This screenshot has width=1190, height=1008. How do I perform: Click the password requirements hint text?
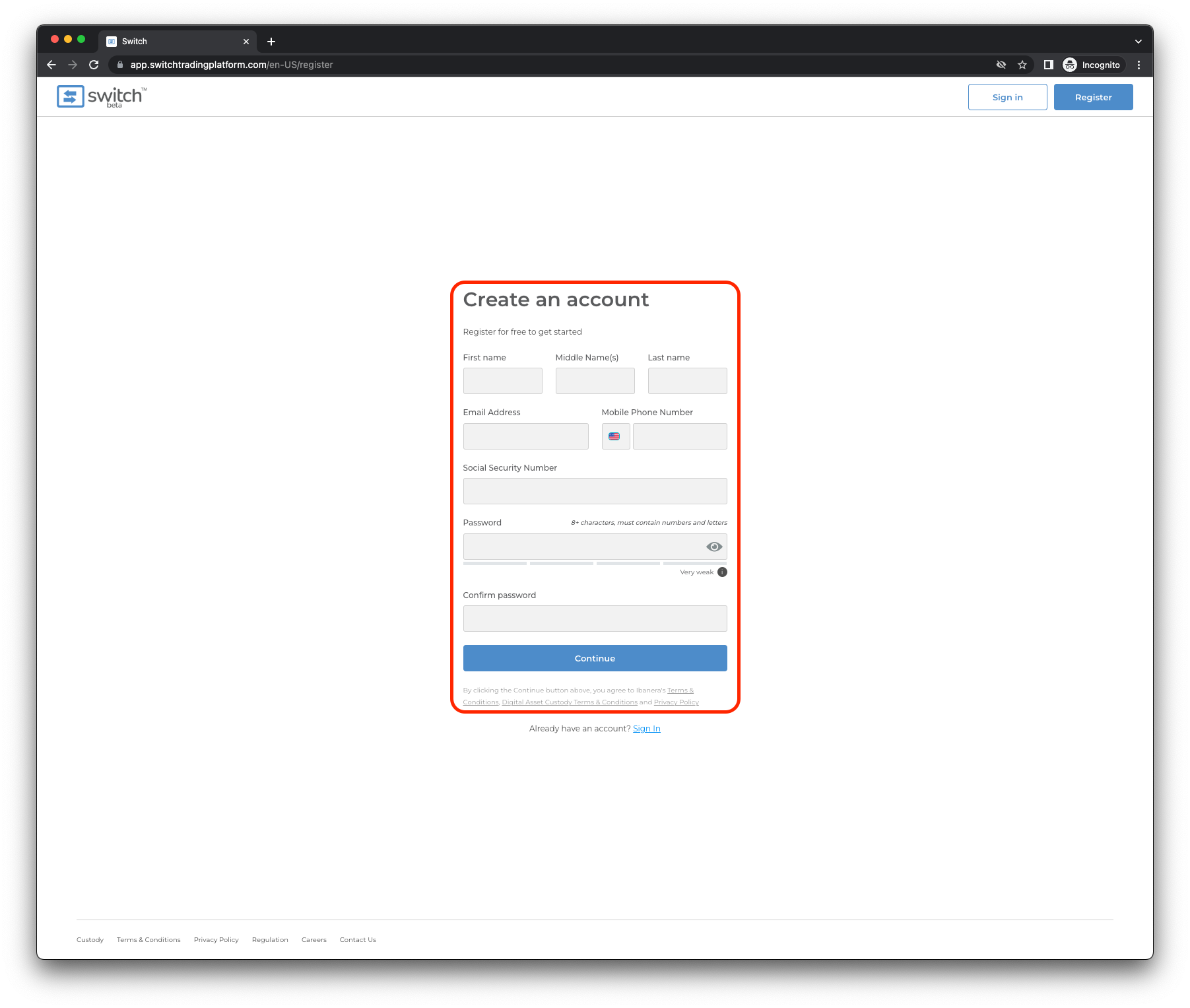point(649,523)
